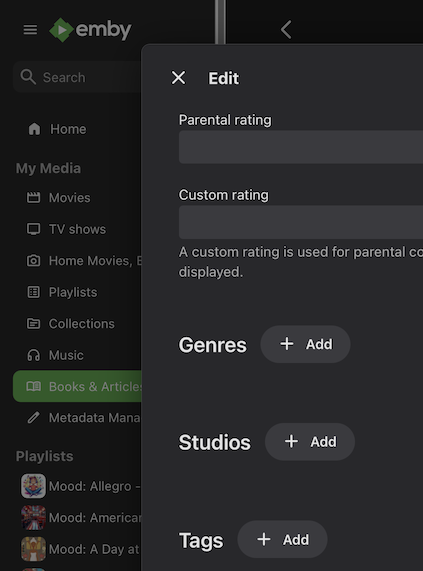Click the Emby logo

90,30
